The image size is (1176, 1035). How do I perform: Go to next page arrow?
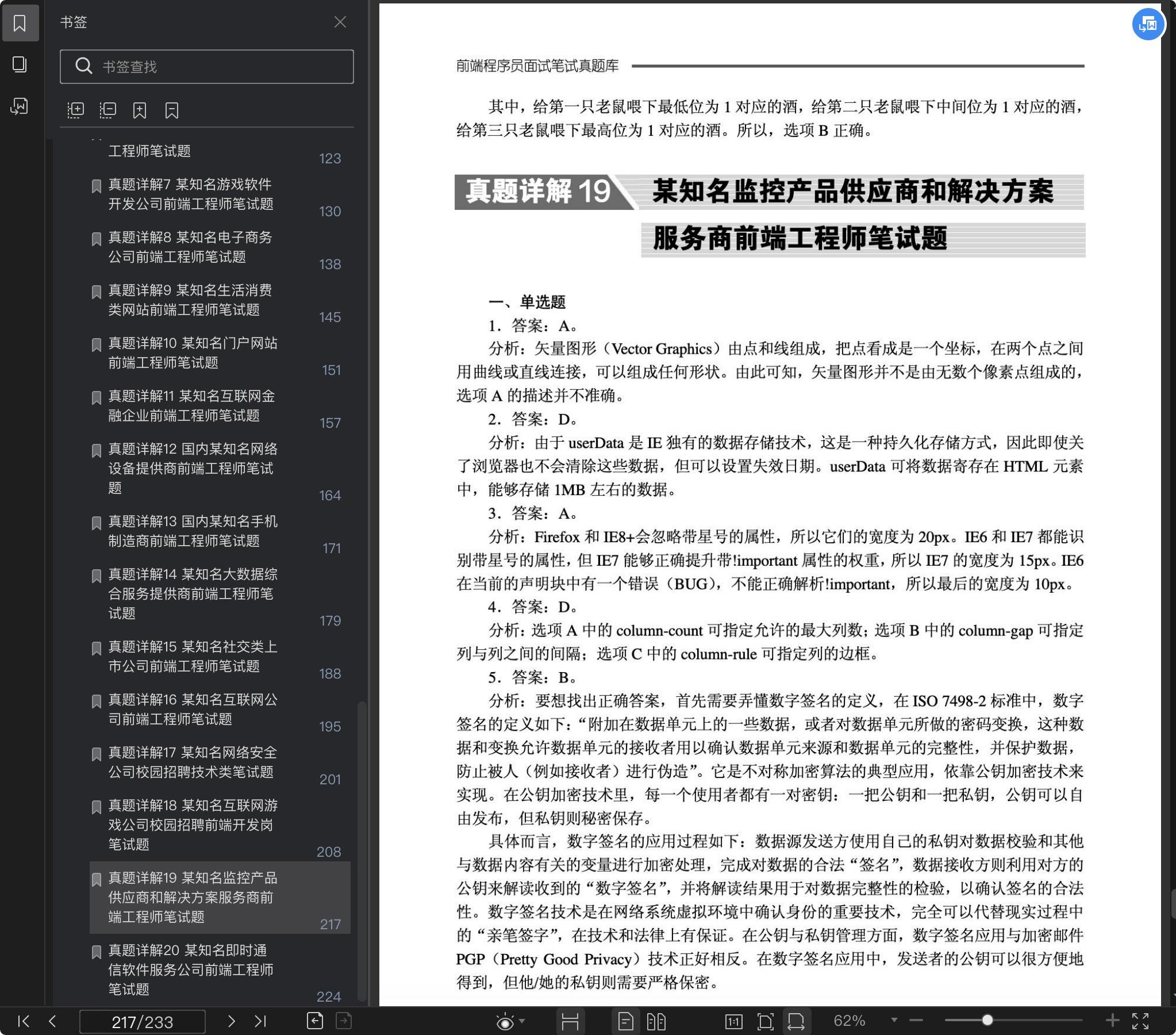coord(231,1021)
